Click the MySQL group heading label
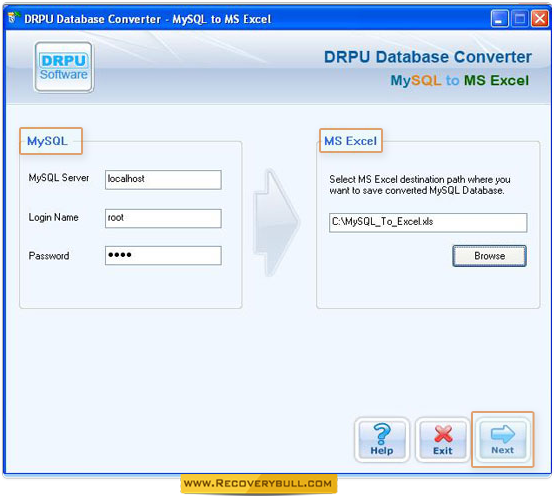Screen dimensions: 554x496 (x=47, y=141)
